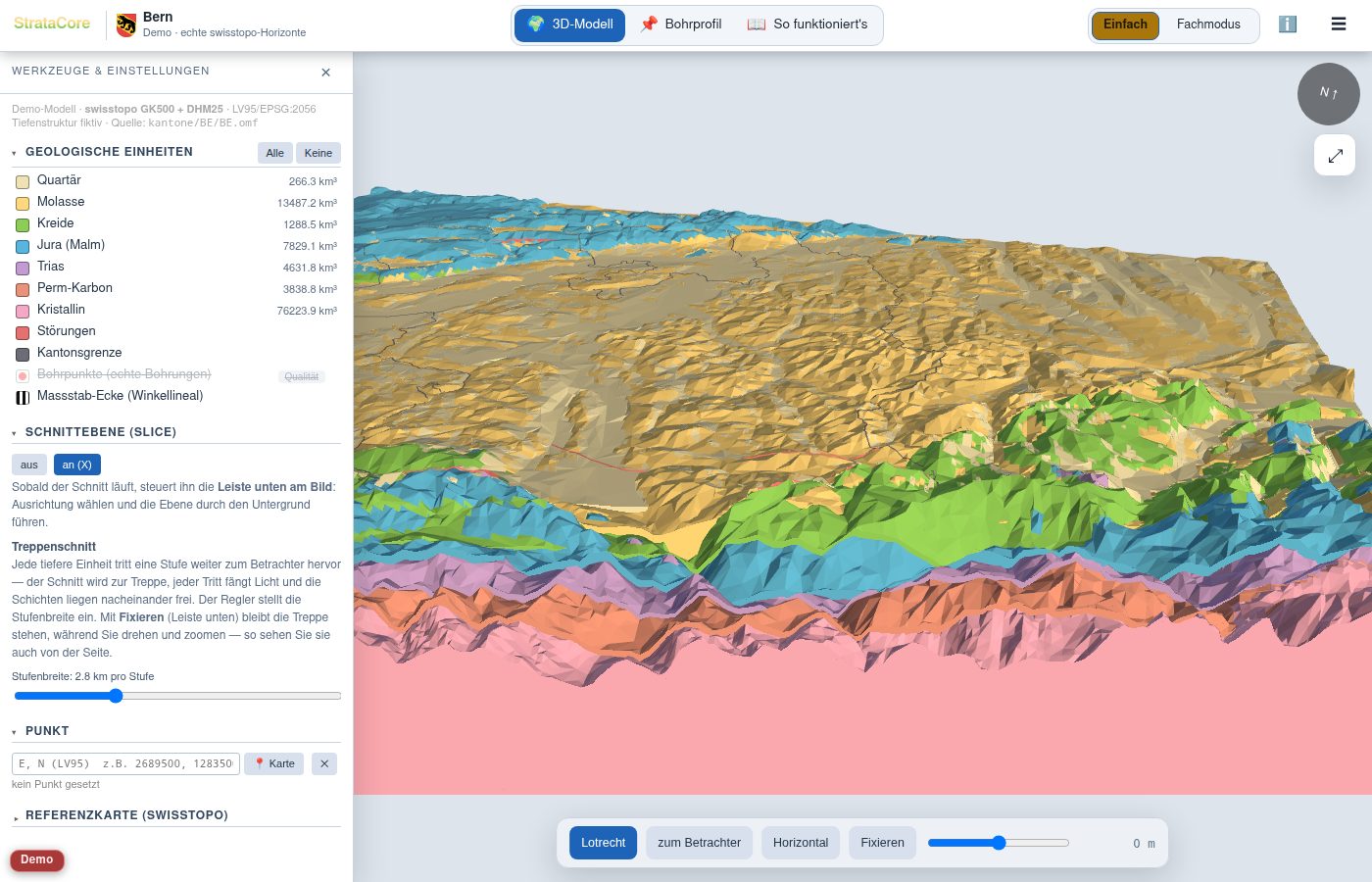The image size is (1372, 882).
Task: Turn the slice off with aus
Action: tap(29, 465)
